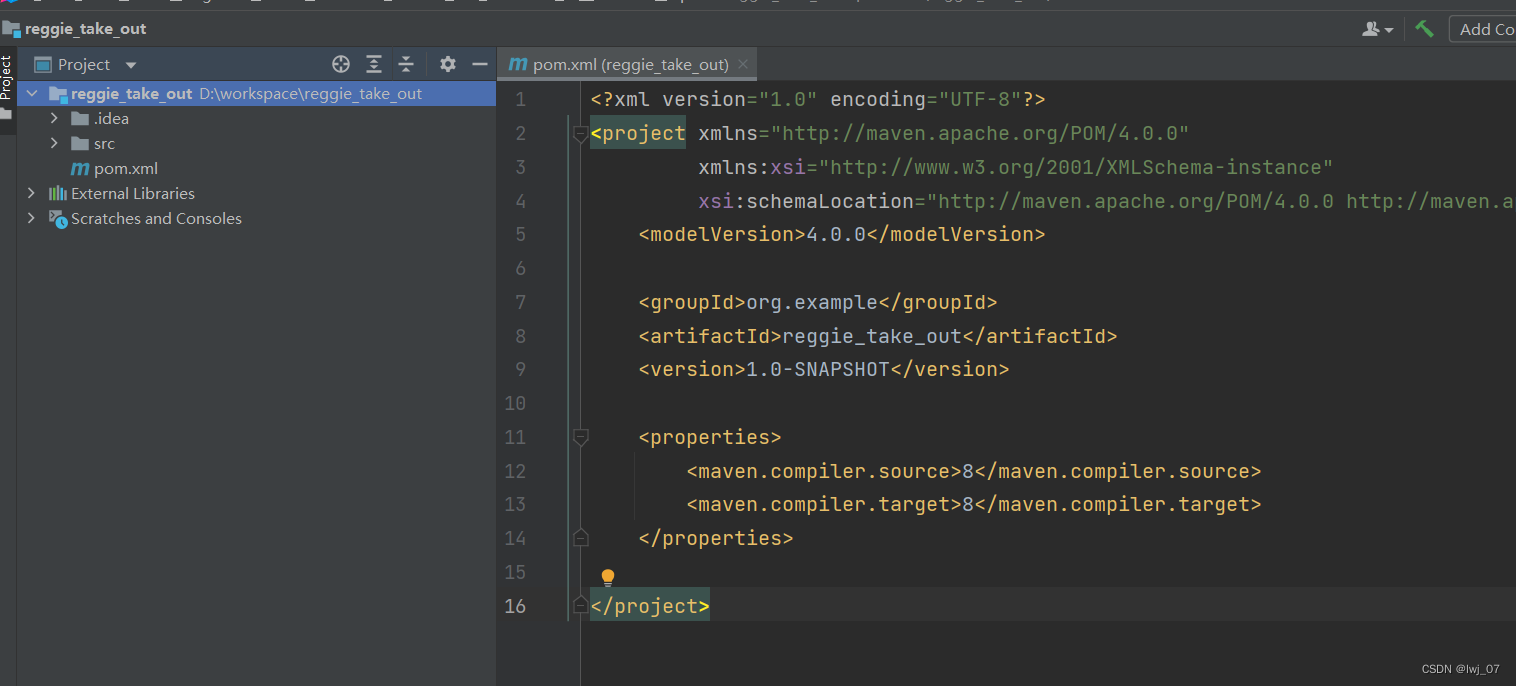Click fold marker at closing project line 16
Viewport: 1516px width, 686px height.
click(580, 606)
